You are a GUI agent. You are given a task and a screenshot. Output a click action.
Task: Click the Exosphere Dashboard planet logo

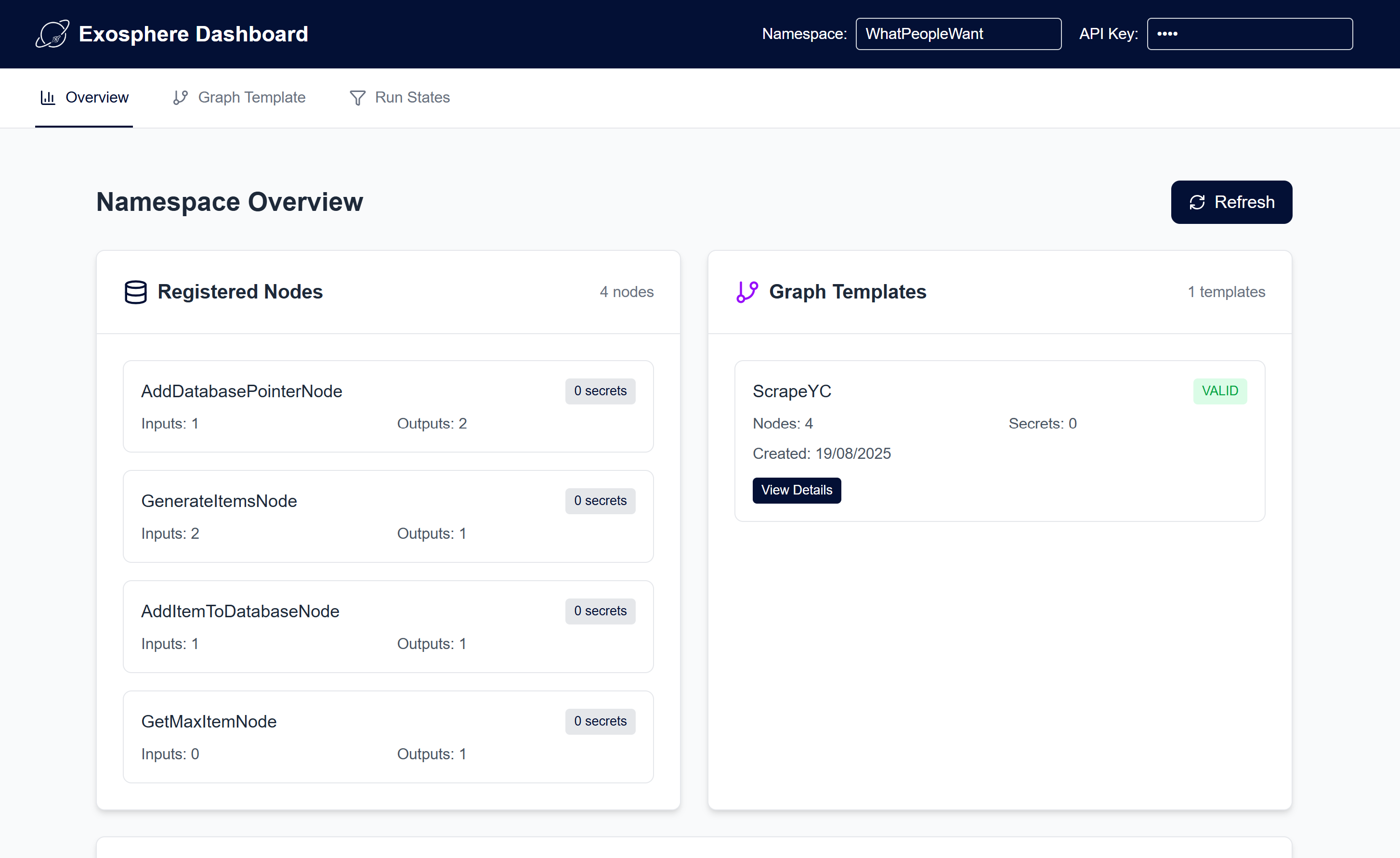(52, 34)
